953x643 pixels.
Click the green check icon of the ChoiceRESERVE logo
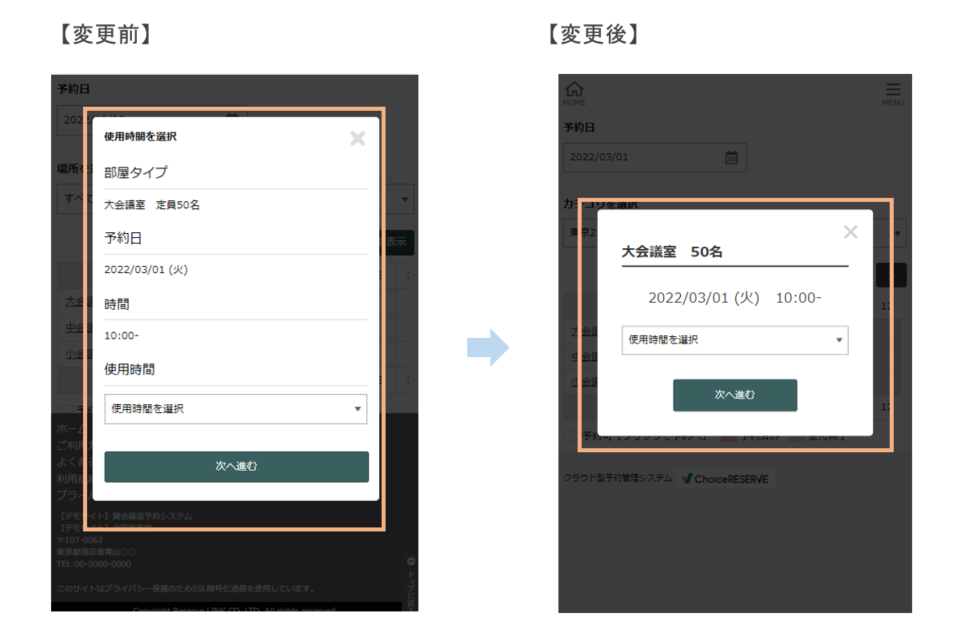pyautogui.click(x=686, y=478)
